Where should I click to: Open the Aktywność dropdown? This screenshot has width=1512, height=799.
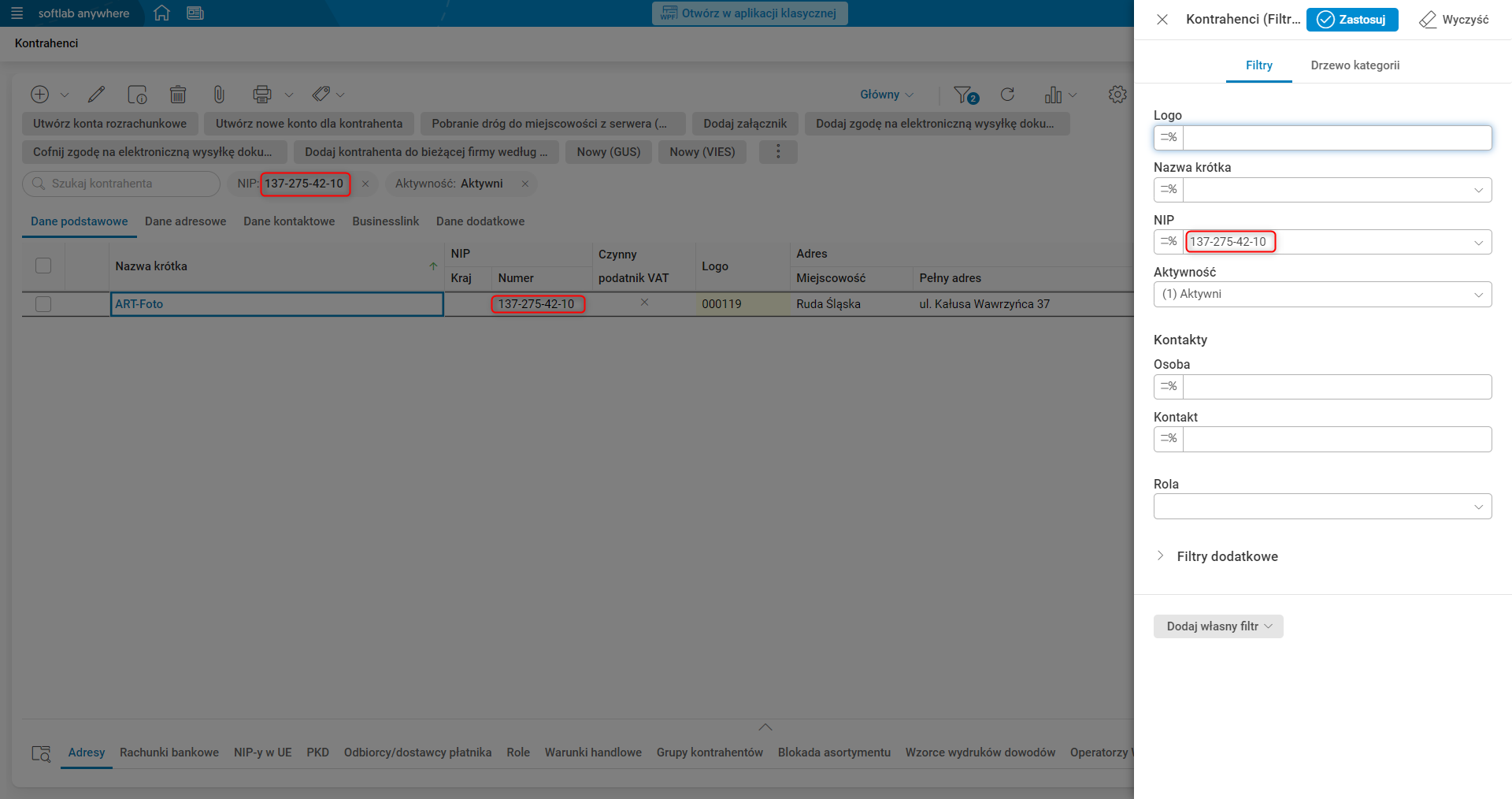(1323, 295)
